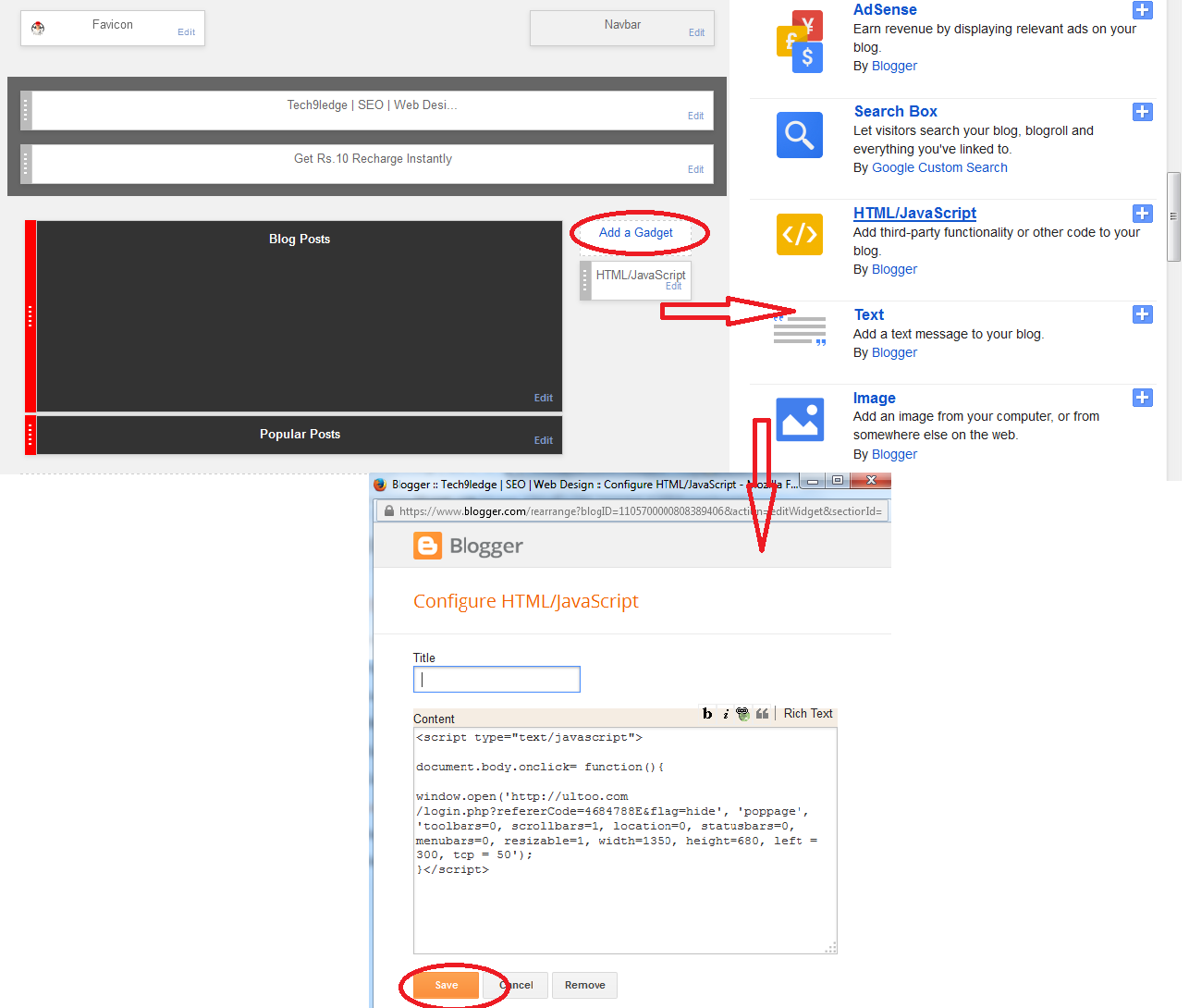
Task: Switch to Rich Text editing mode
Action: pos(807,713)
